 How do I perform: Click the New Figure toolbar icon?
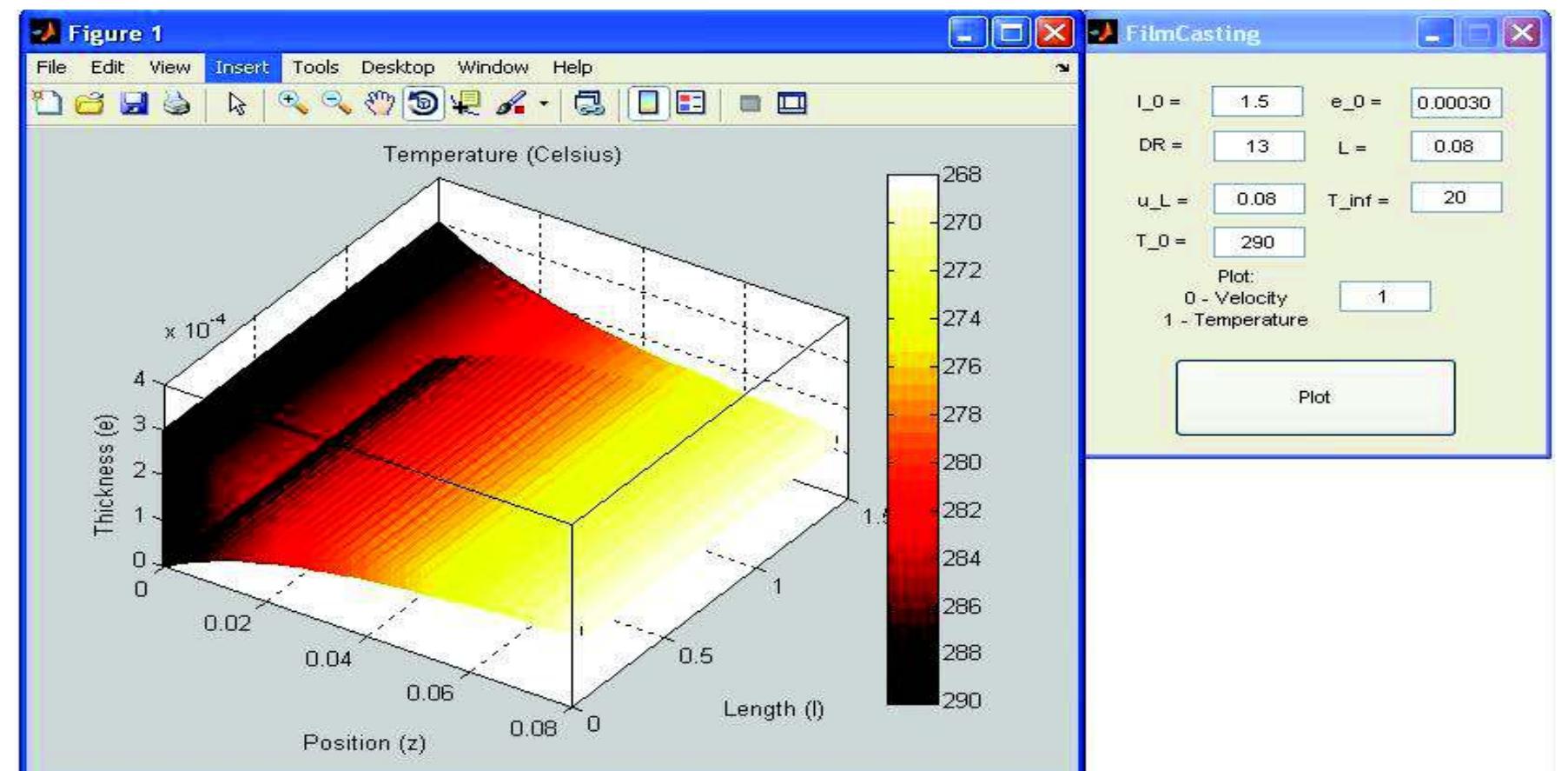click(47, 103)
